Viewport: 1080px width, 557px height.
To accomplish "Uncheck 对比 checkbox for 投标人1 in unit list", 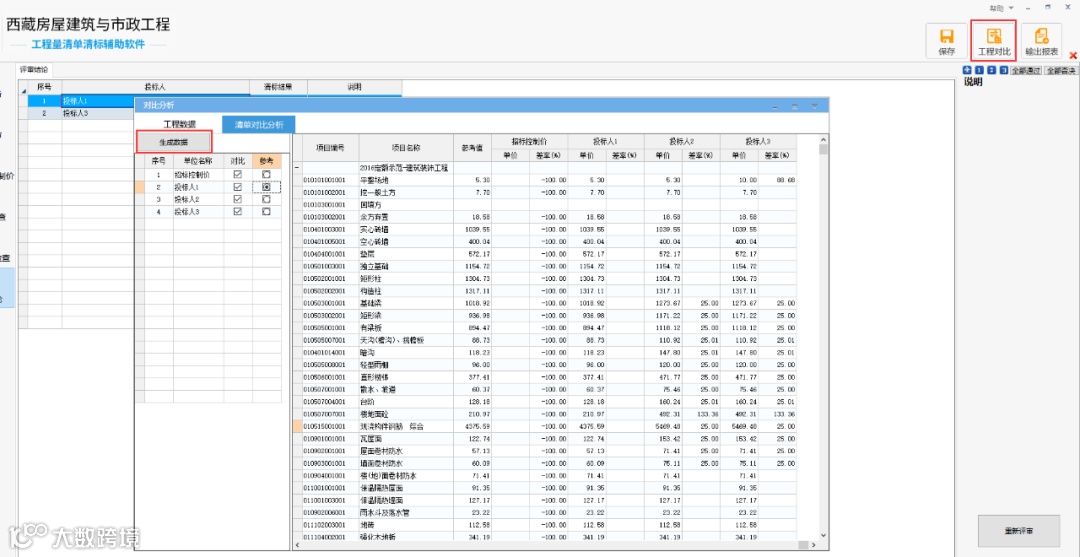I will coord(238,187).
